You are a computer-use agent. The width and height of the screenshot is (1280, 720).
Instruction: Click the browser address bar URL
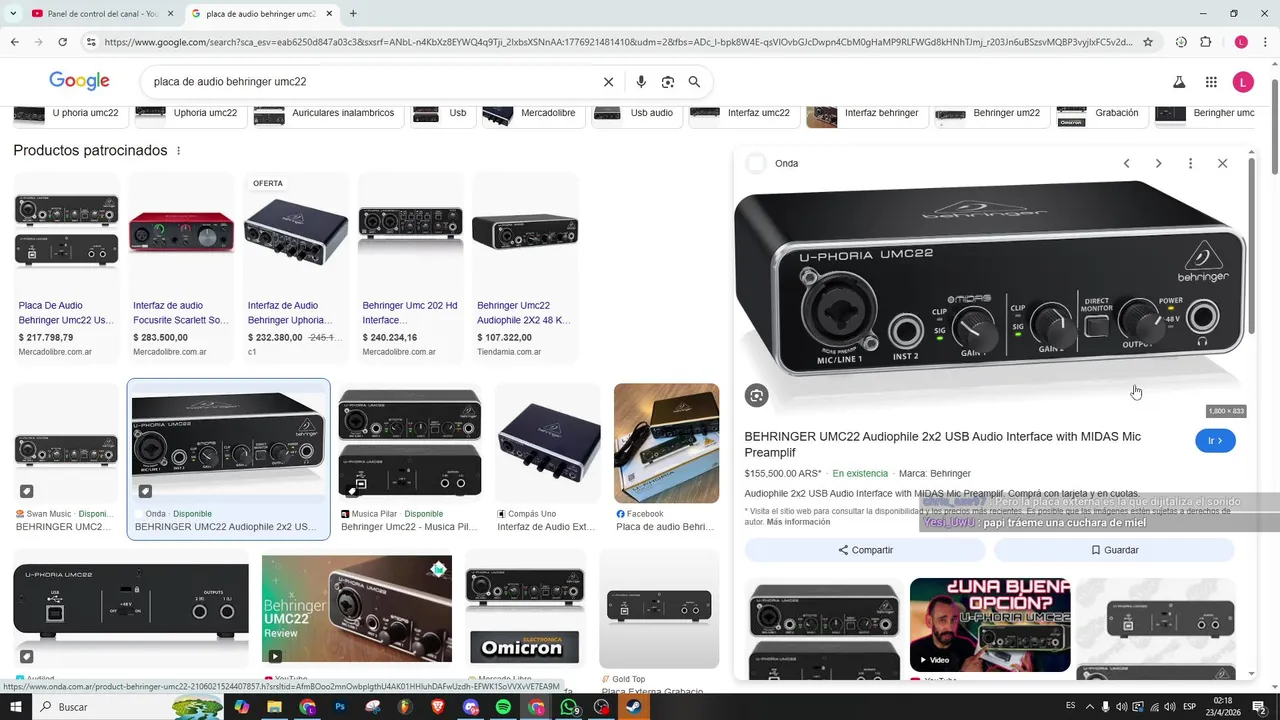coord(618,42)
